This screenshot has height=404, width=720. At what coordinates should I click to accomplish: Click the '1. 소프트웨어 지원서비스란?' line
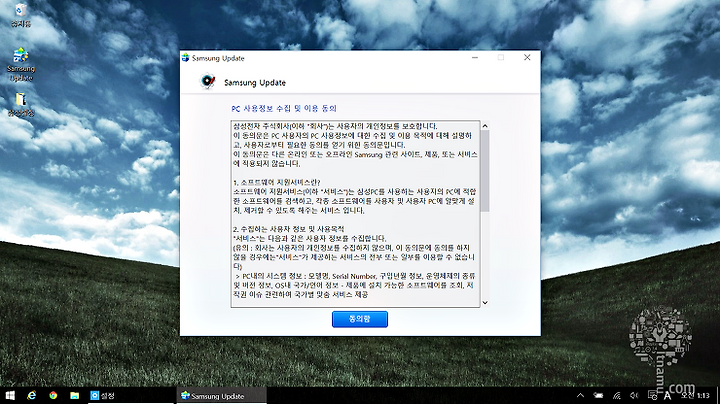point(277,182)
